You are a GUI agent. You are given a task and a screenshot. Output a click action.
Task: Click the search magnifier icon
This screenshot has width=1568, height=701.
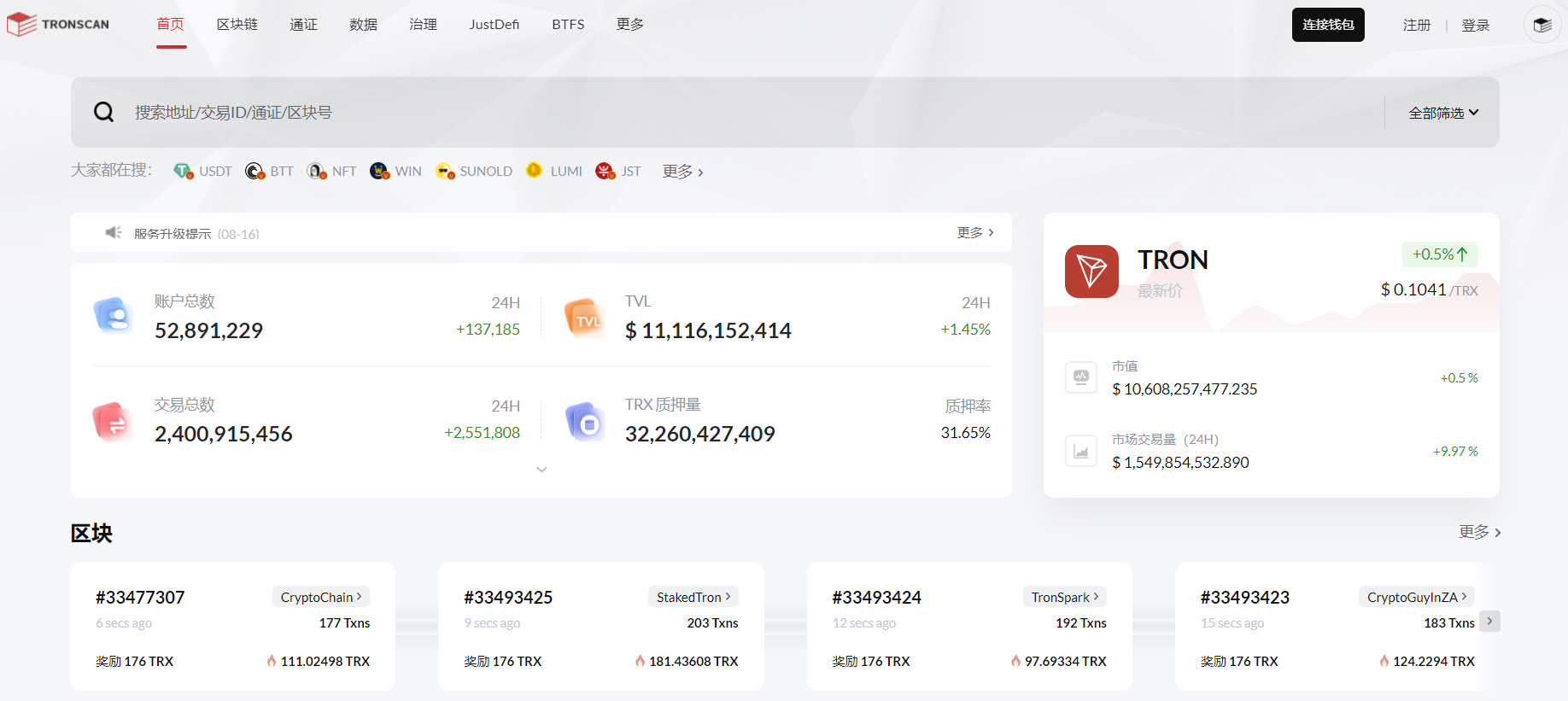103,112
